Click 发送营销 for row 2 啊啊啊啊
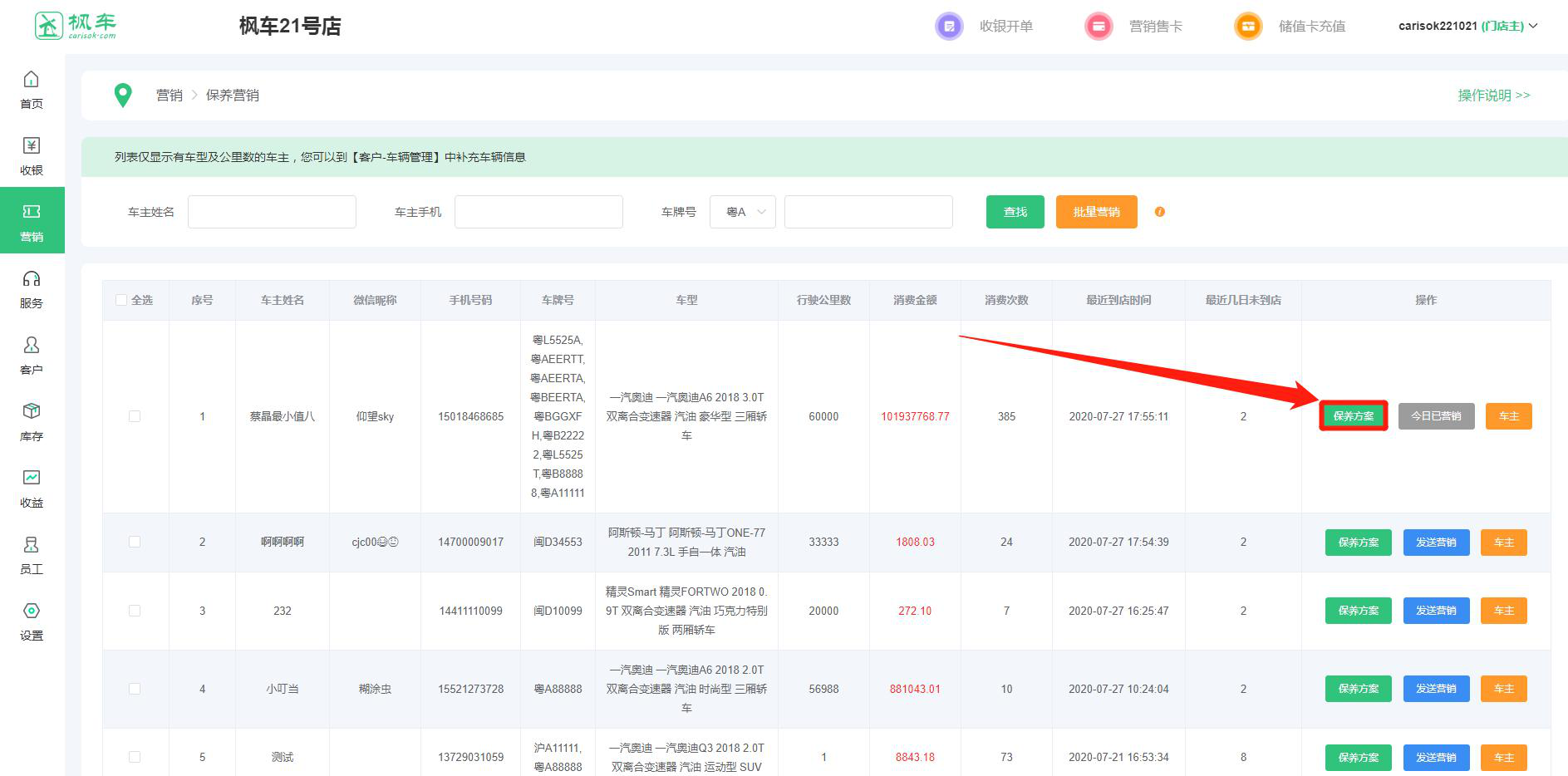Viewport: 1568px width, 776px height. (x=1437, y=543)
